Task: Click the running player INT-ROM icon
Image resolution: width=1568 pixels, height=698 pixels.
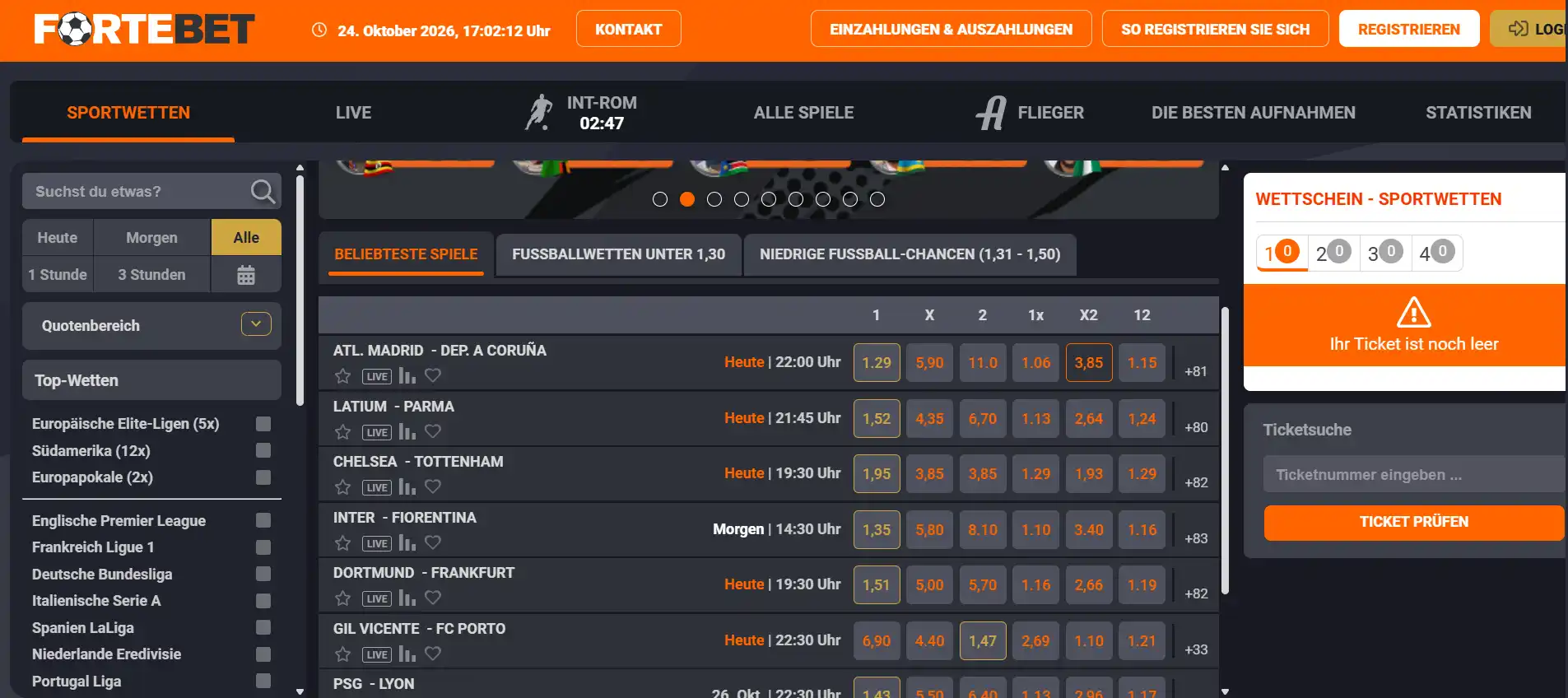Action: [x=539, y=113]
